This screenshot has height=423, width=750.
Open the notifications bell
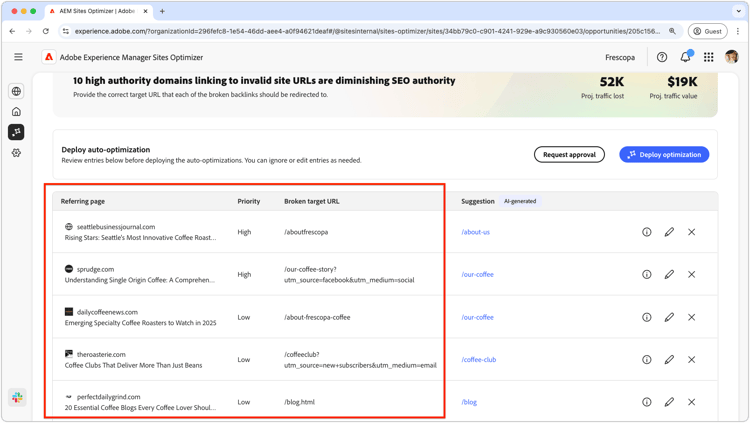[x=685, y=56]
